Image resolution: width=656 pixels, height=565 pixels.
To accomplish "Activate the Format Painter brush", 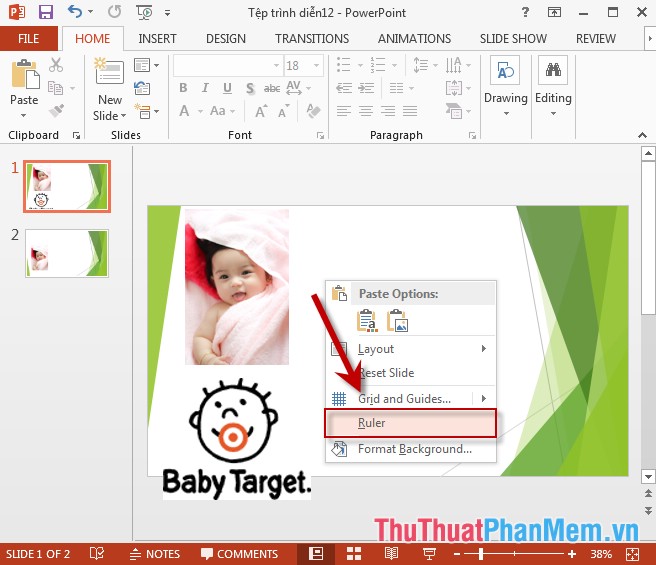I will [x=56, y=110].
